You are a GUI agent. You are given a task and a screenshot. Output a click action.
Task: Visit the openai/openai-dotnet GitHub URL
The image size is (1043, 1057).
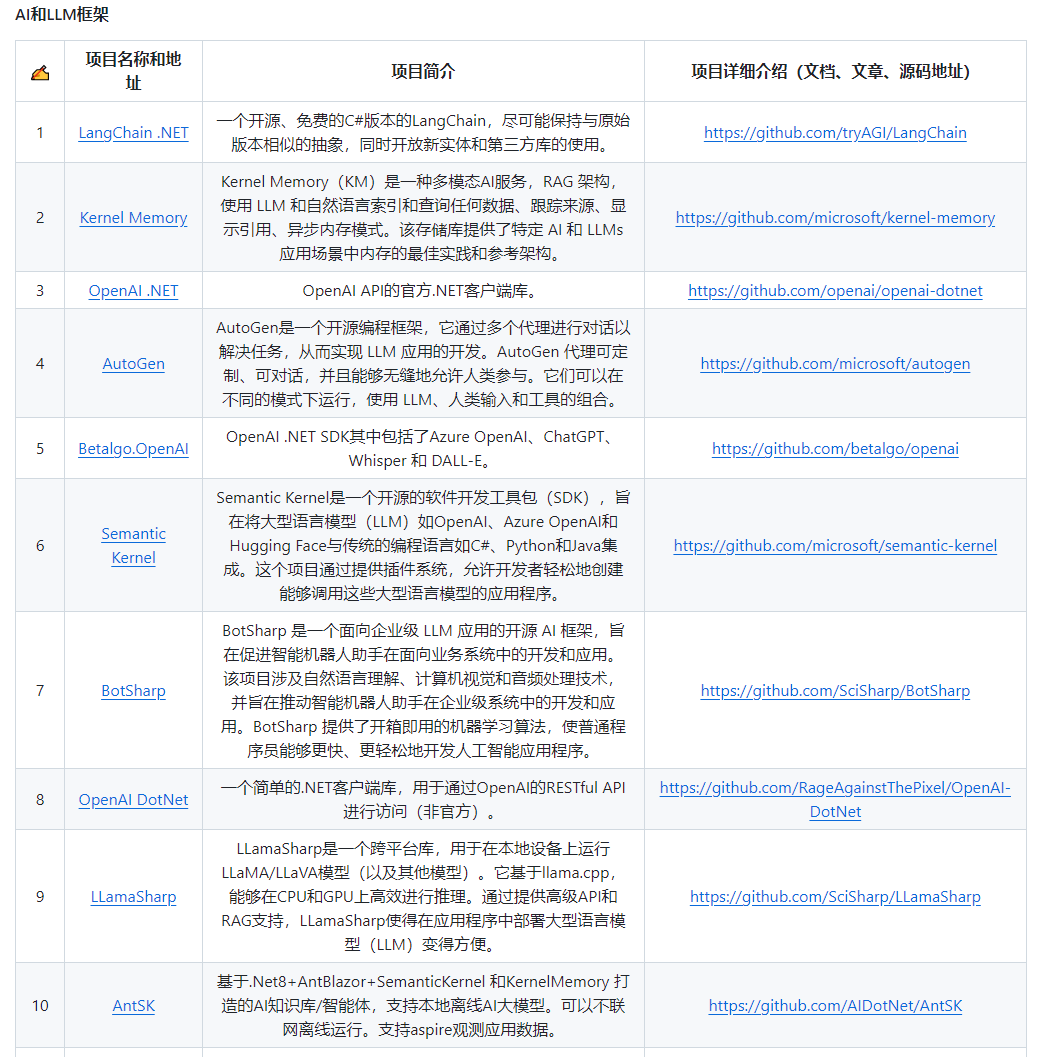[835, 291]
